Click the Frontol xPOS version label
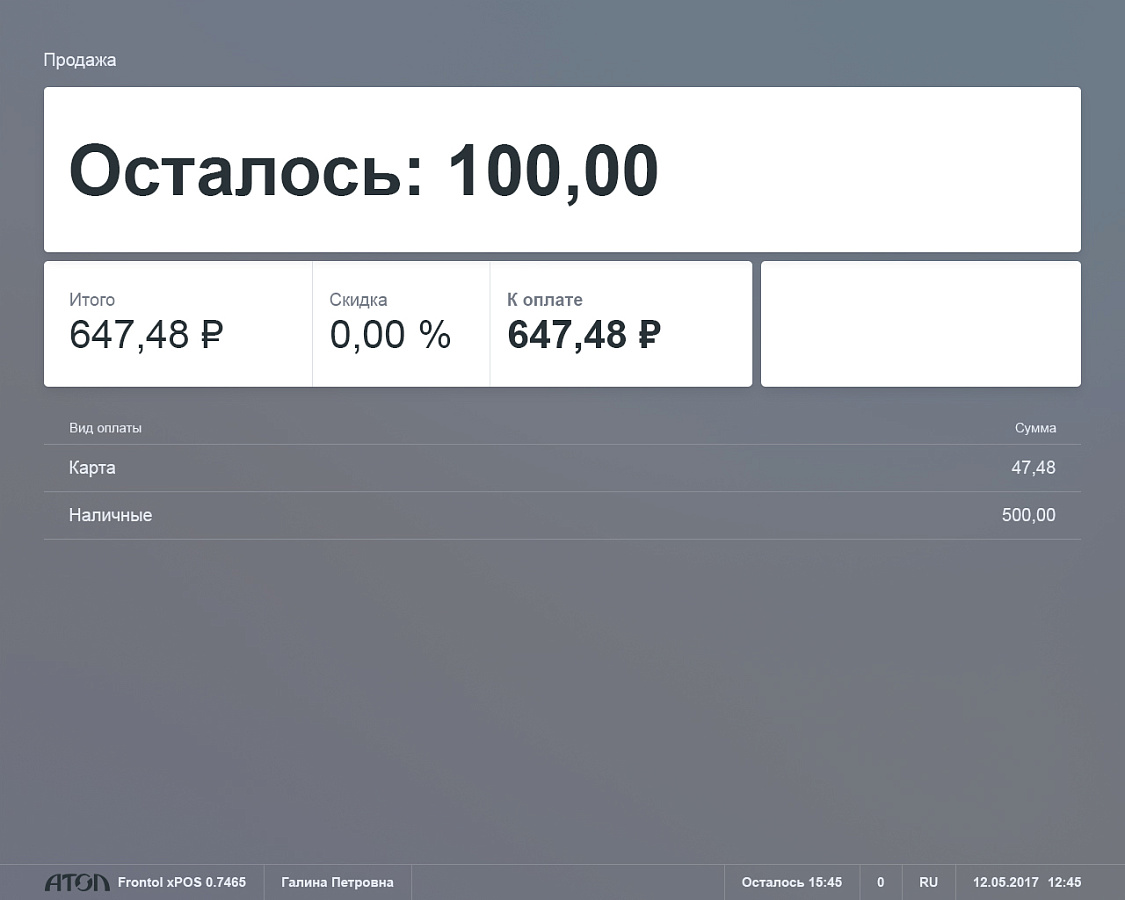 181,882
